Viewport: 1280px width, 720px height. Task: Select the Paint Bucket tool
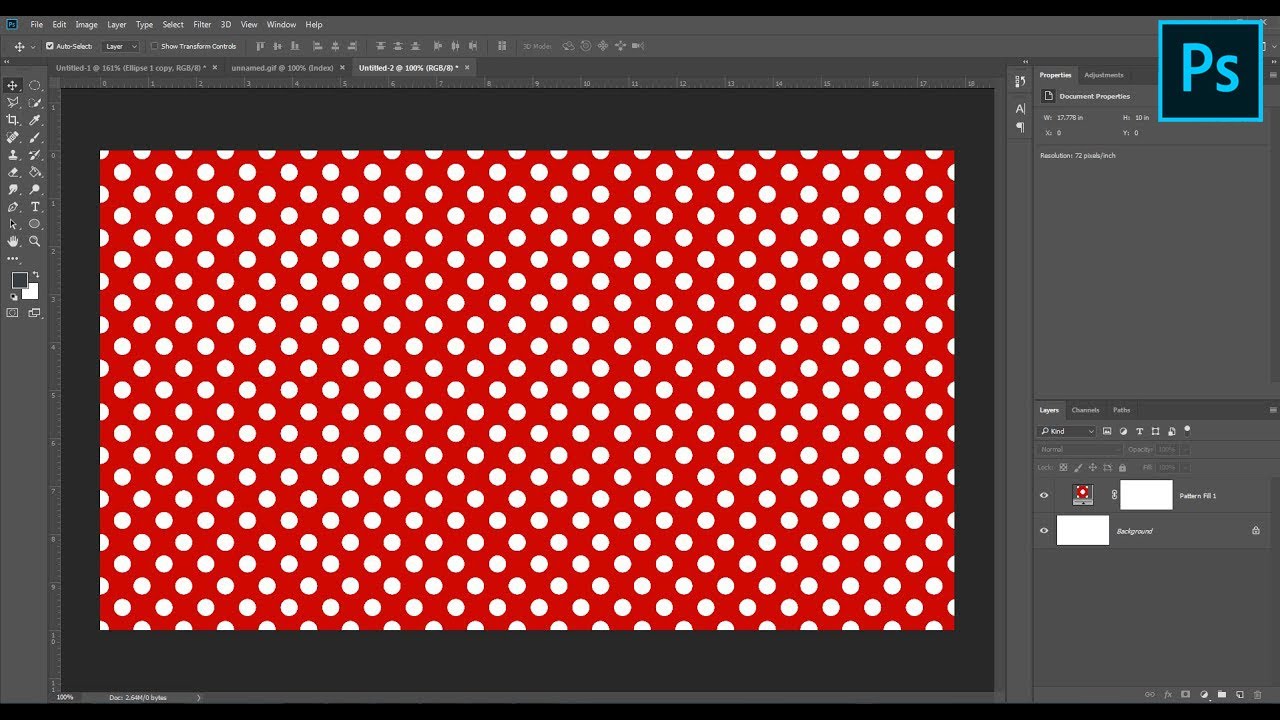35,172
